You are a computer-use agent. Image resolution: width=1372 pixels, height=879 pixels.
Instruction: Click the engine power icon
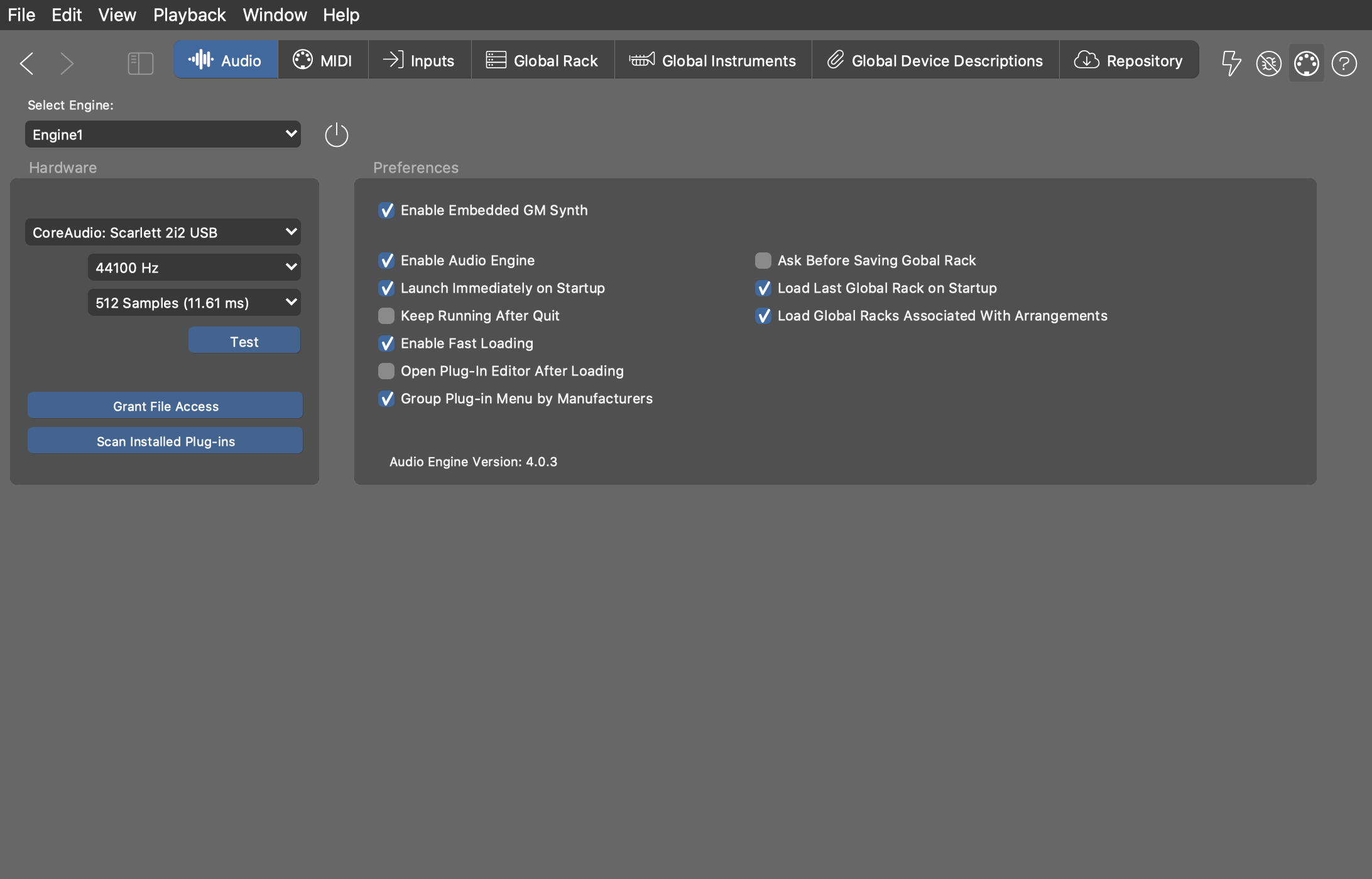pyautogui.click(x=336, y=135)
